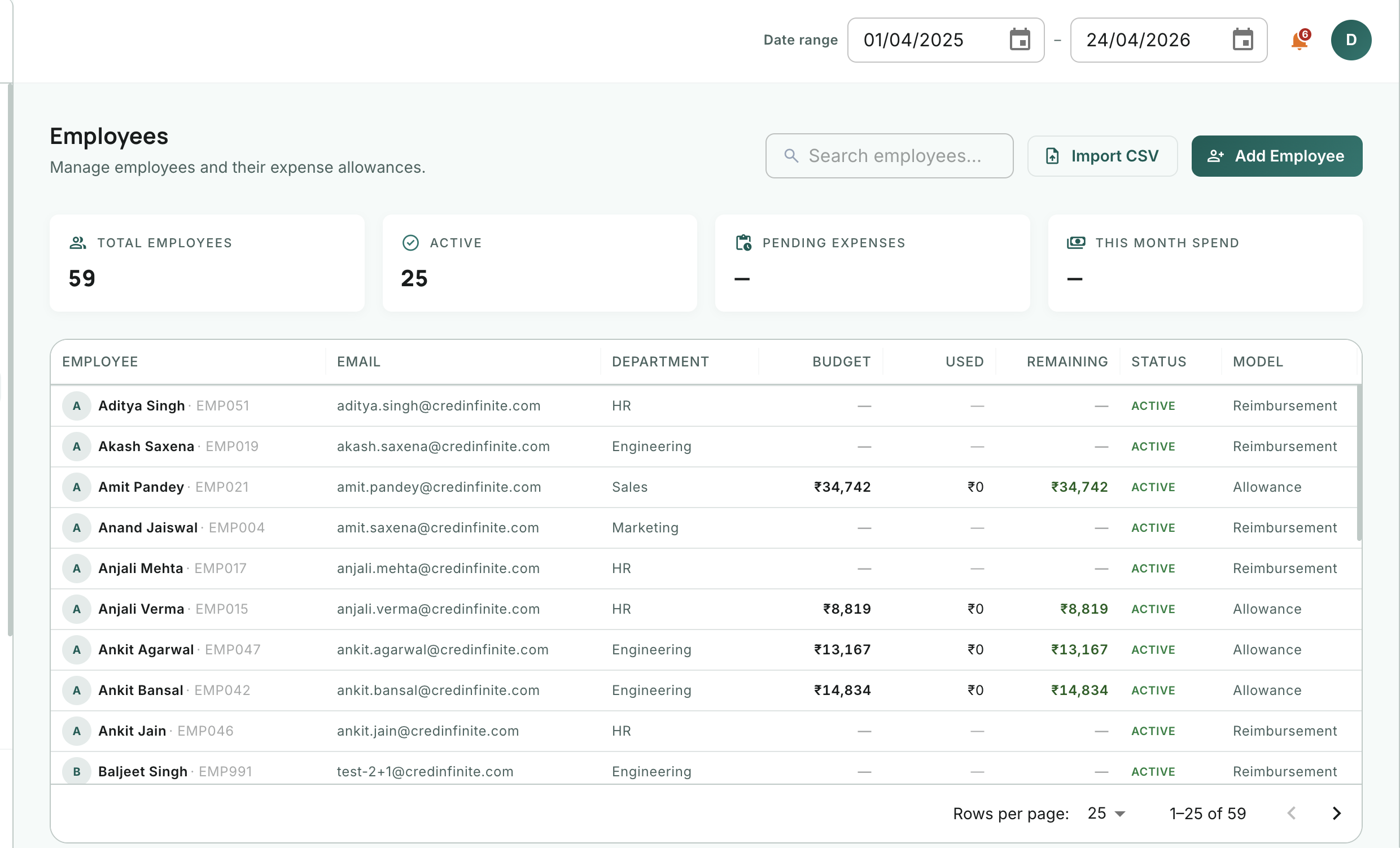Click the magnifier icon in employee search
This screenshot has width=1400, height=848.
pyautogui.click(x=791, y=156)
